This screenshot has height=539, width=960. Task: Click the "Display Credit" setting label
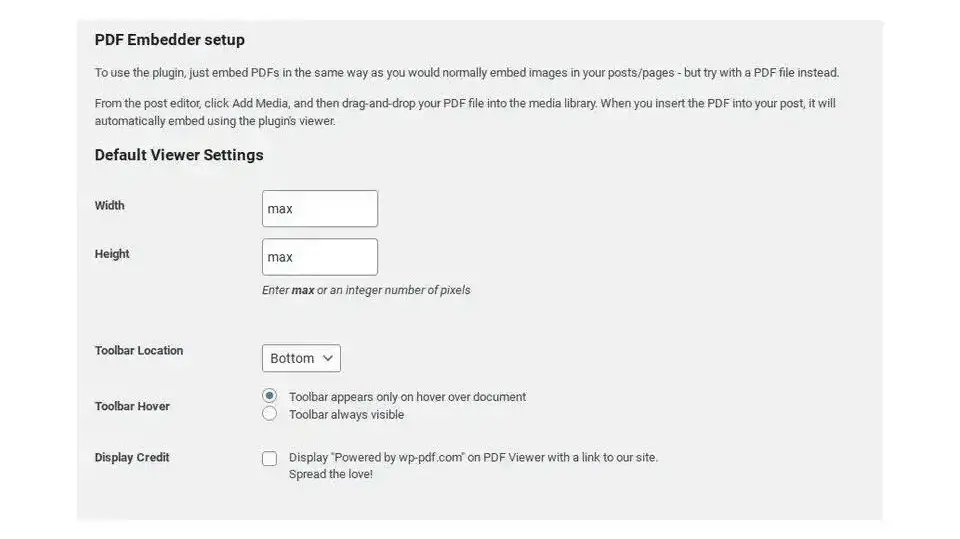(132, 457)
